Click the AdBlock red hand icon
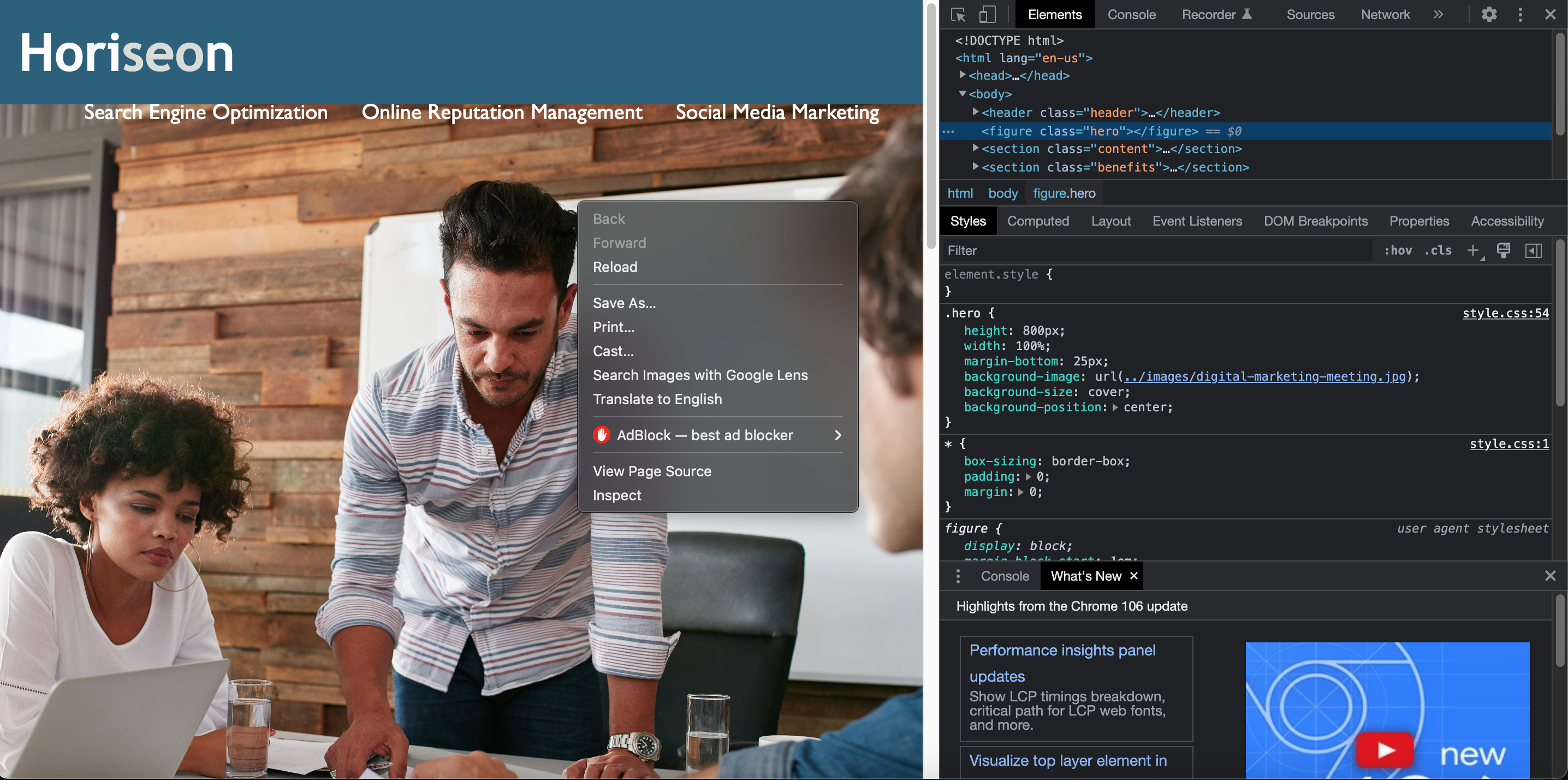Image resolution: width=1568 pixels, height=780 pixels. [602, 435]
